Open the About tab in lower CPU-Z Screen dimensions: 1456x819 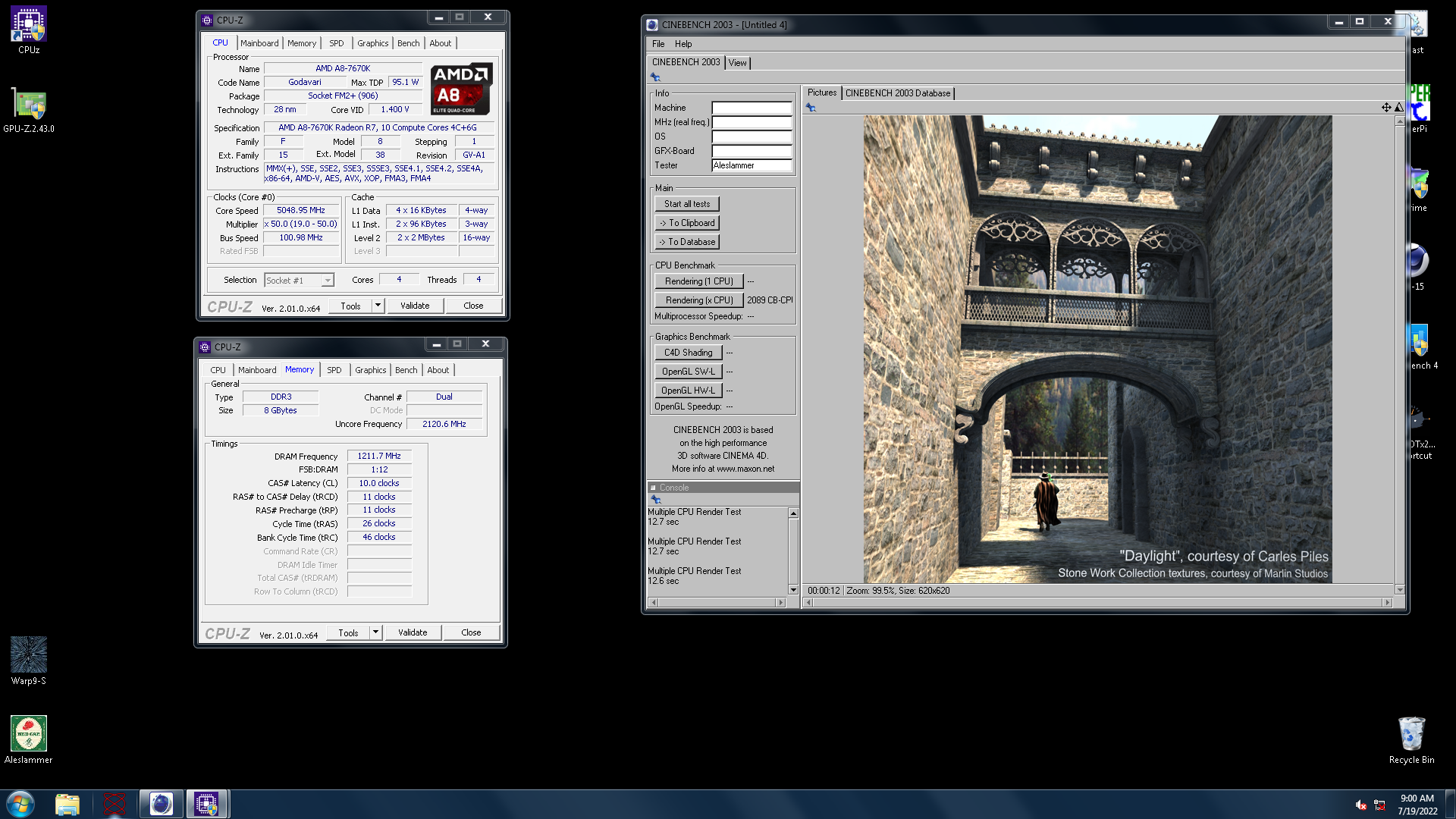tap(438, 370)
